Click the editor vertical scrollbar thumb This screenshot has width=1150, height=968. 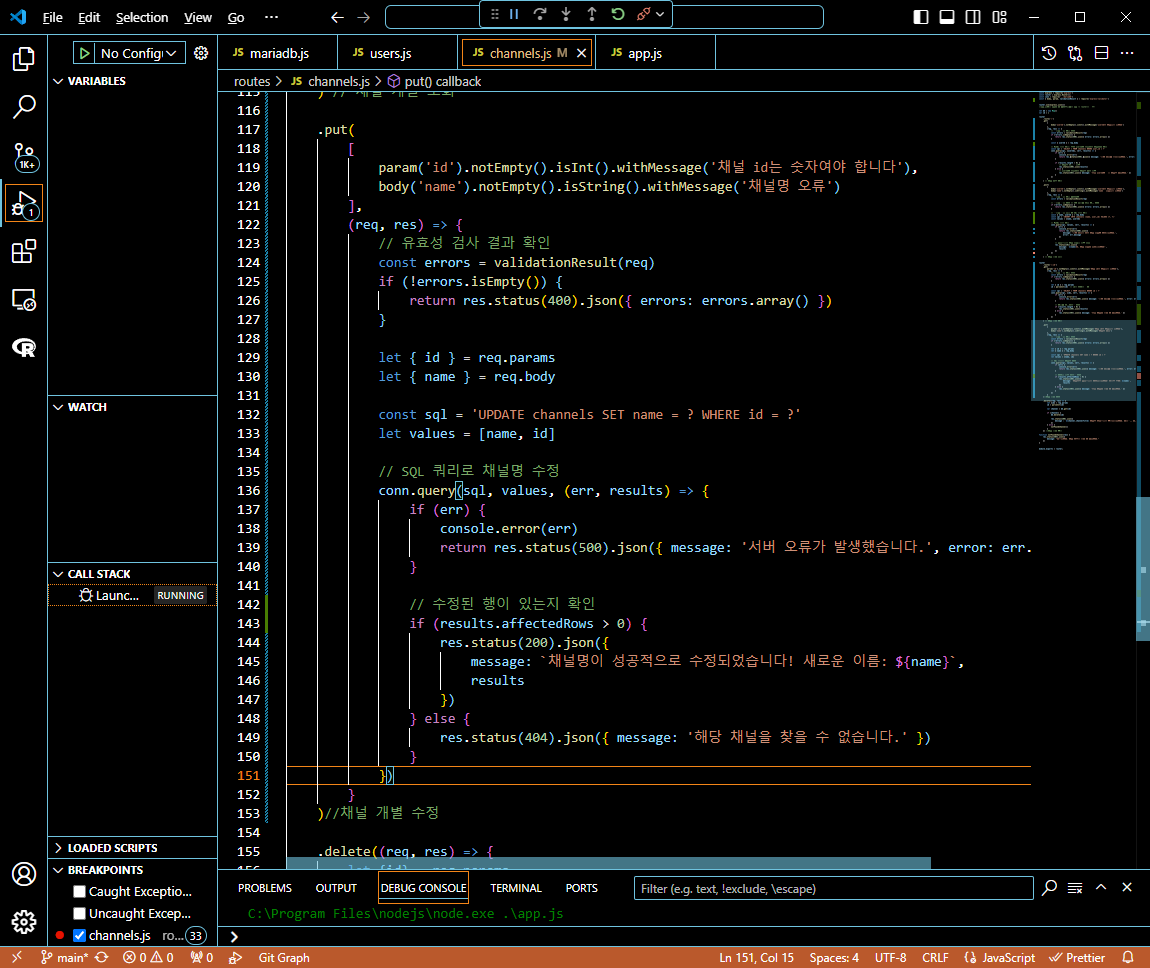pyautogui.click(x=1143, y=569)
